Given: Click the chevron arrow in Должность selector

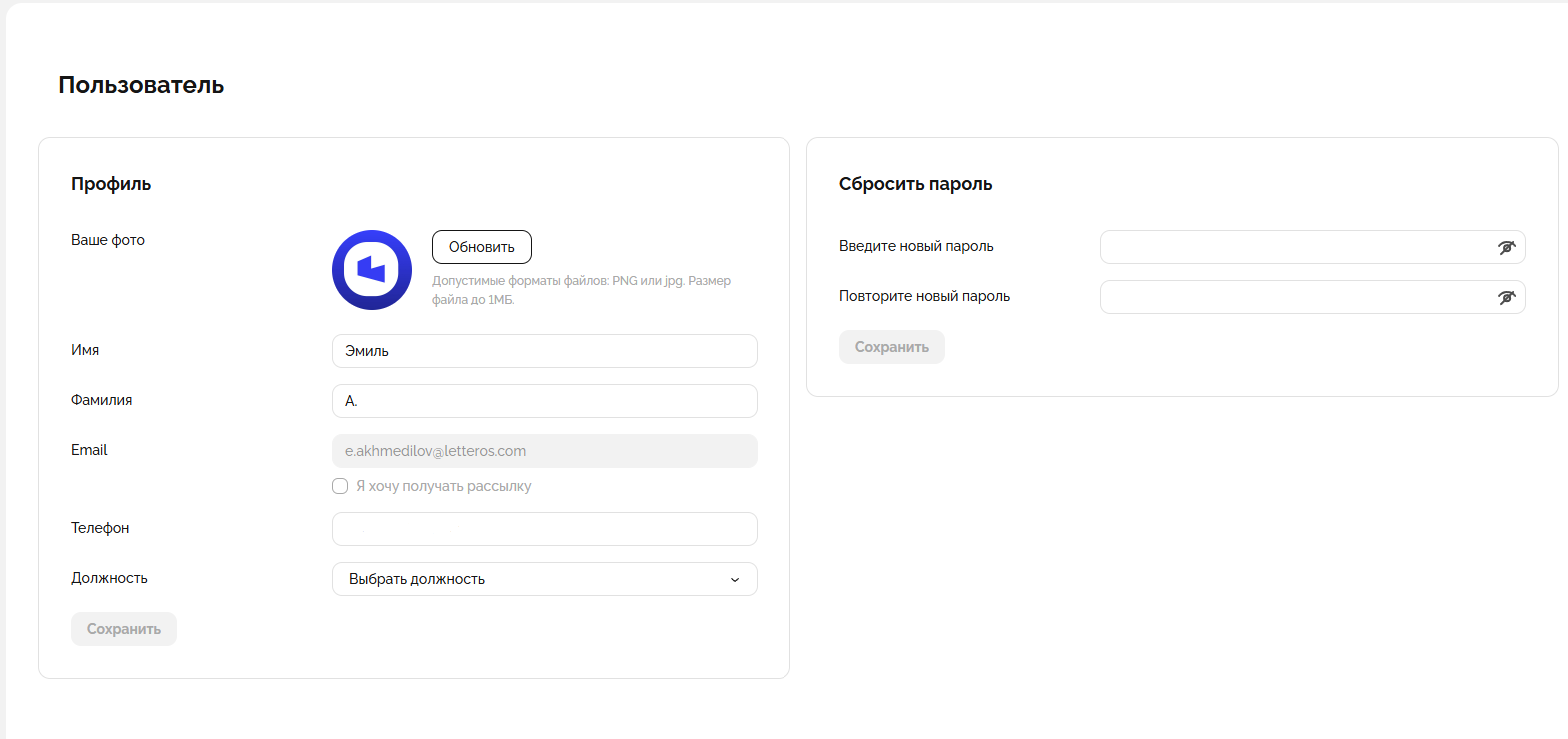Looking at the screenshot, I should (x=735, y=580).
